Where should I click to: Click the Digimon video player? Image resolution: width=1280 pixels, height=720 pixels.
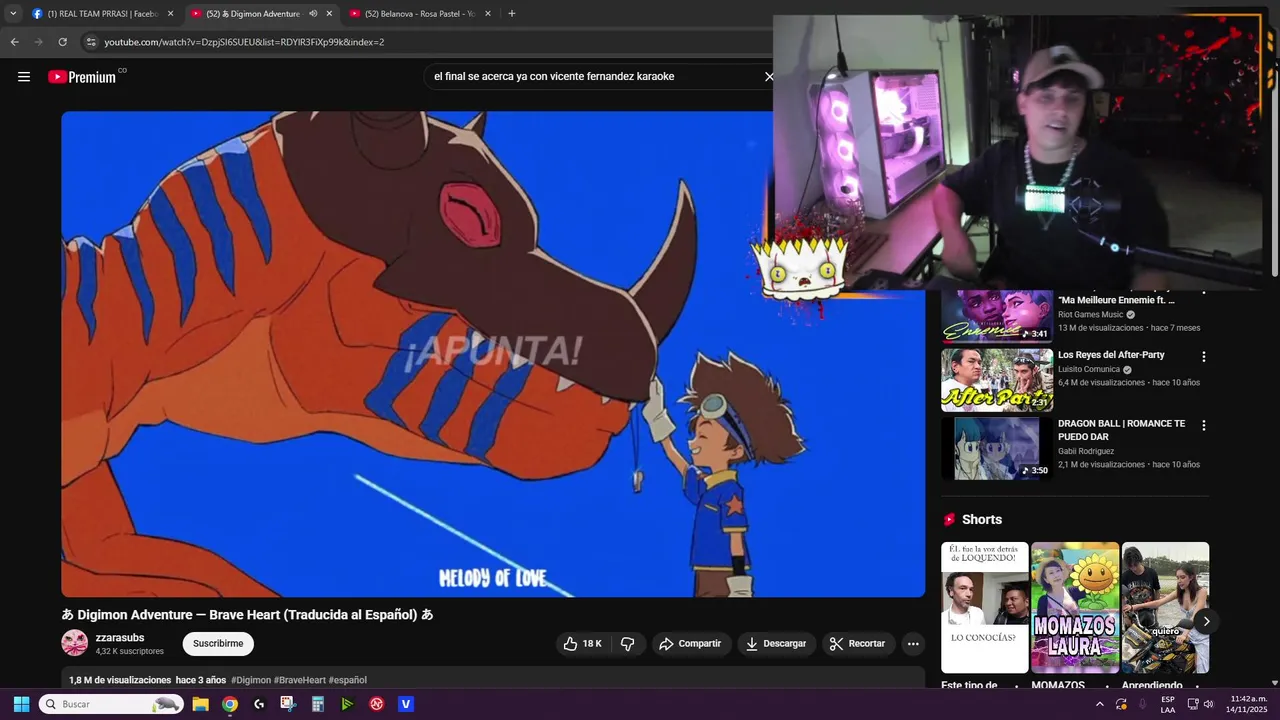(493, 354)
